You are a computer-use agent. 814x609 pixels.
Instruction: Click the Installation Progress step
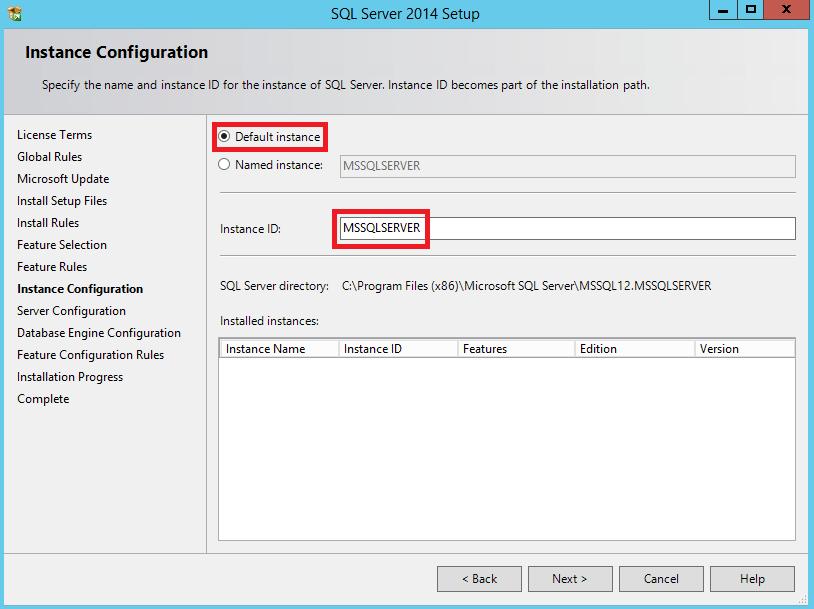pos(70,377)
